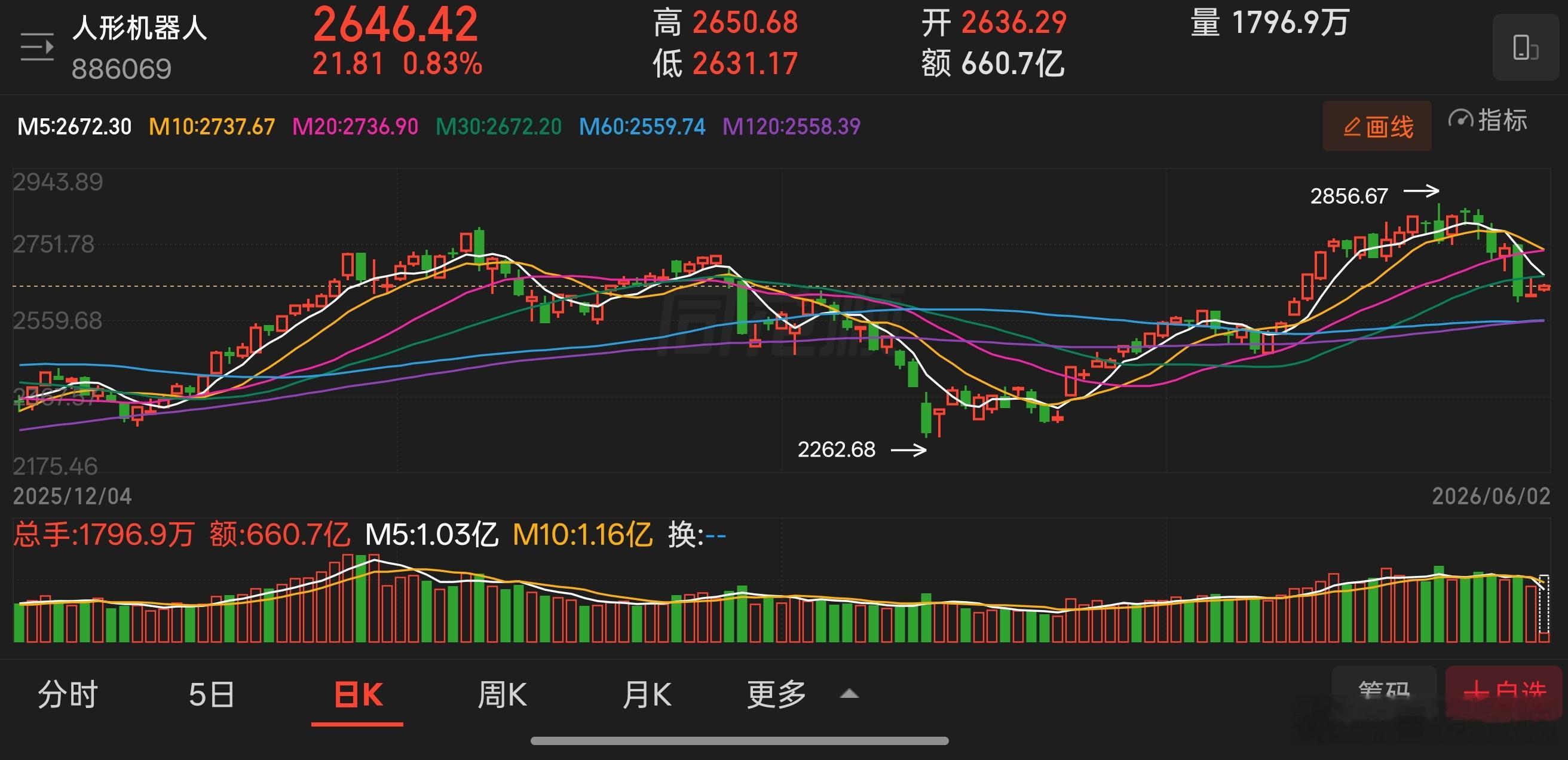
Task: Click the M30:2672.20 moving average label
Action: [x=498, y=127]
